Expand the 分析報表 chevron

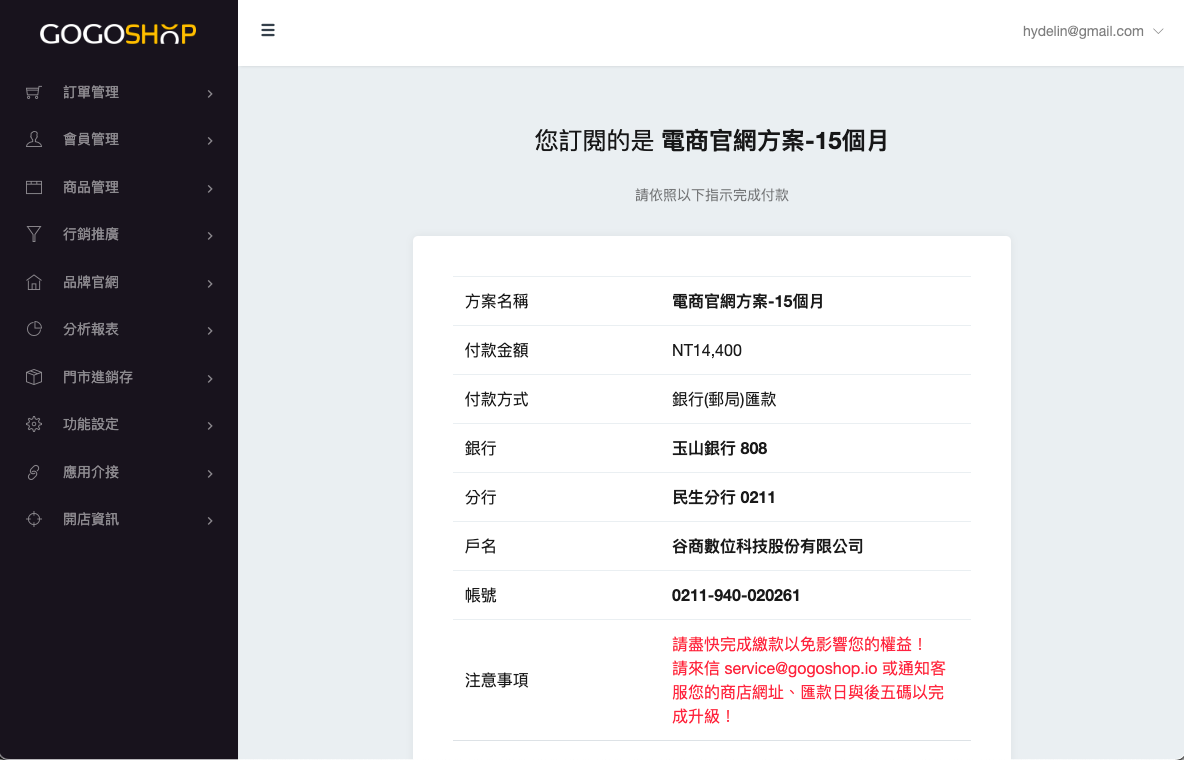210,330
